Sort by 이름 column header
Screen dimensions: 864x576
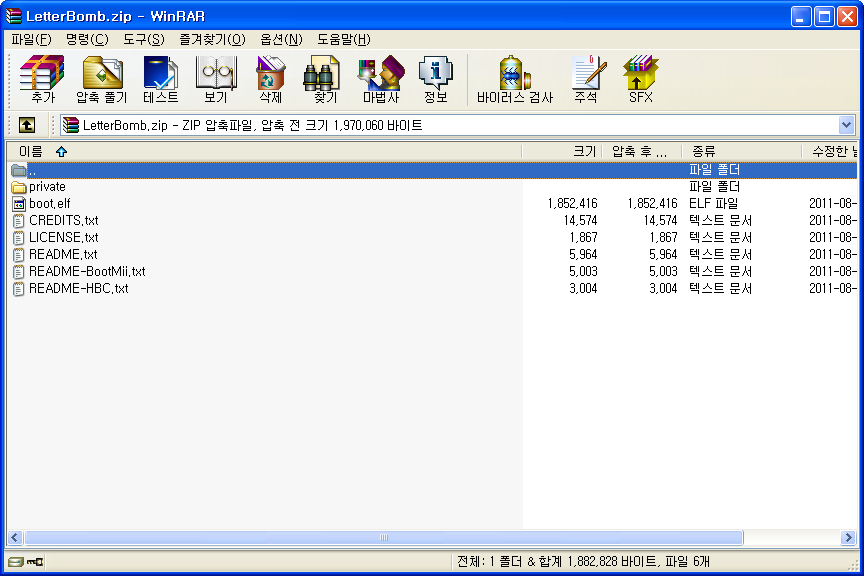coord(31,151)
